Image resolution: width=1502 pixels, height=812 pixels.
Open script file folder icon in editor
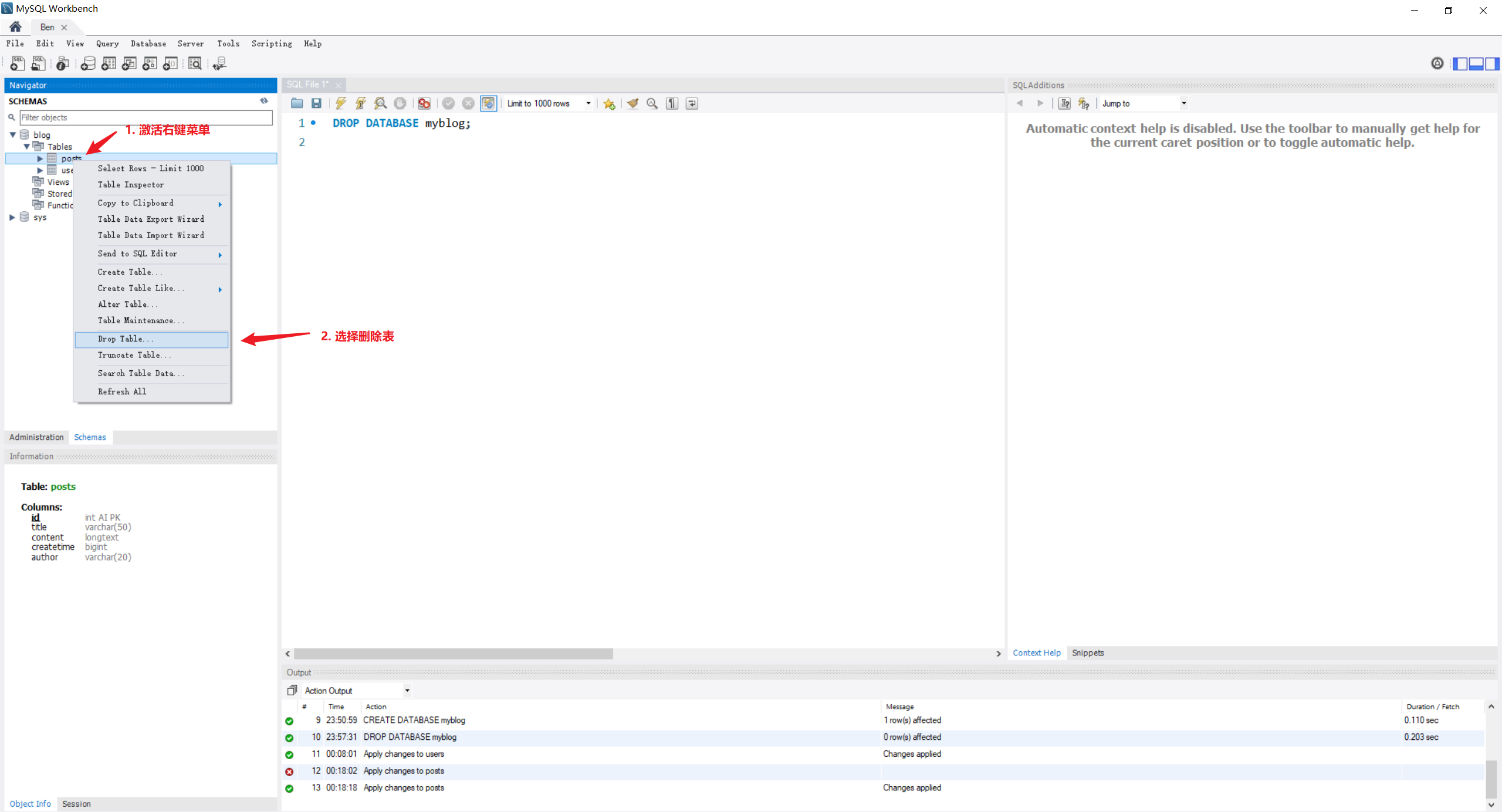pyautogui.click(x=297, y=103)
